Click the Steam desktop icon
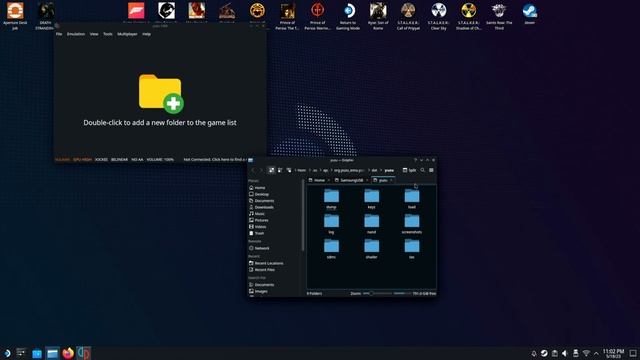The image size is (640, 360). (x=529, y=13)
